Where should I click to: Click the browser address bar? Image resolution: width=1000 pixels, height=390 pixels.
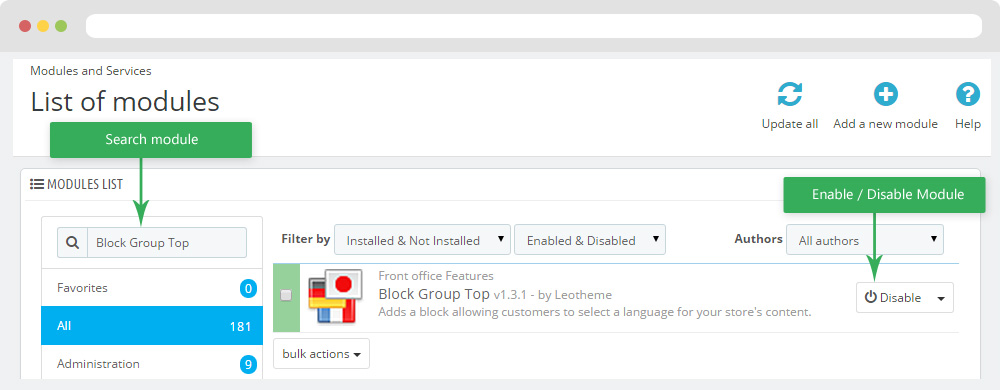click(x=534, y=26)
